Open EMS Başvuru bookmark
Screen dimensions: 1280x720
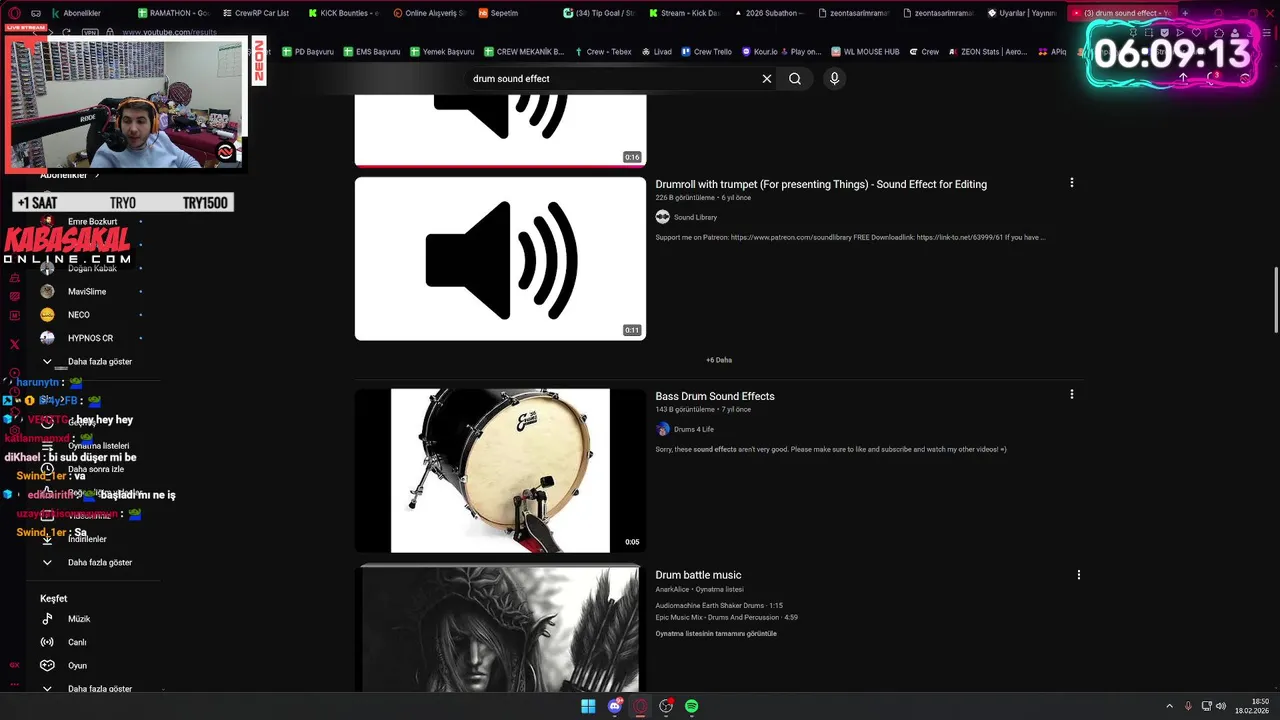[371, 51]
